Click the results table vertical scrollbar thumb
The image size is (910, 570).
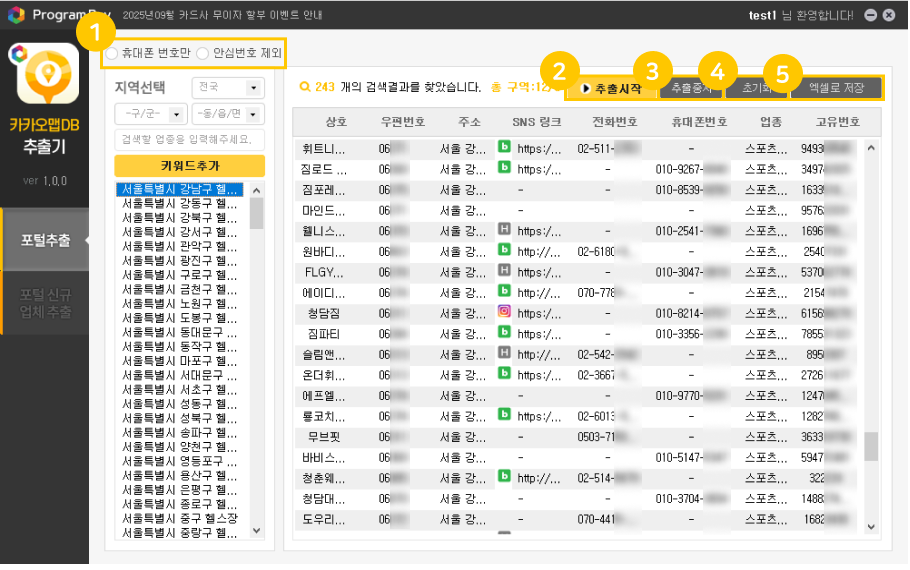(x=870, y=445)
